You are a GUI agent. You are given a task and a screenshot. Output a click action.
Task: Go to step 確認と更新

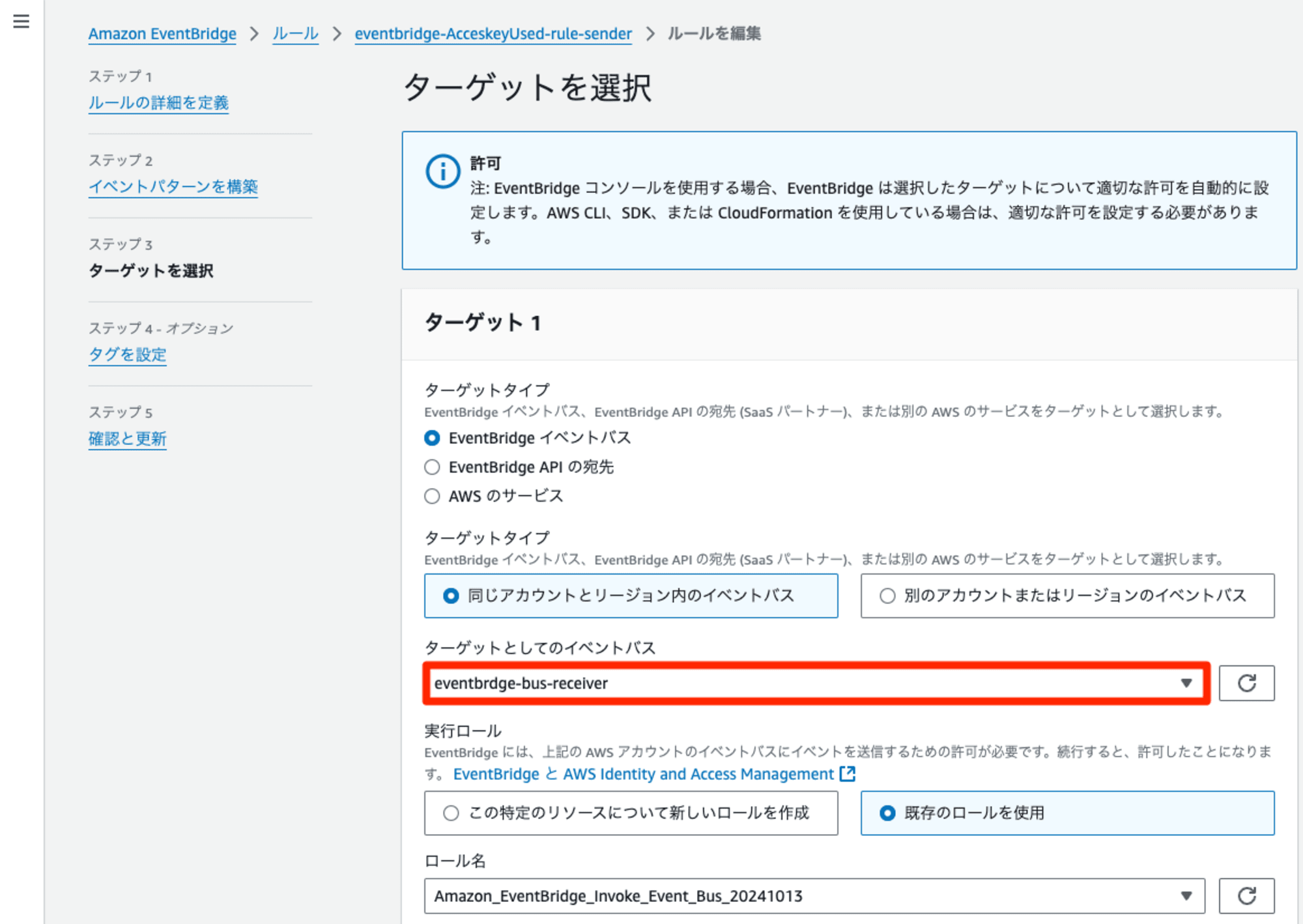pyautogui.click(x=128, y=439)
